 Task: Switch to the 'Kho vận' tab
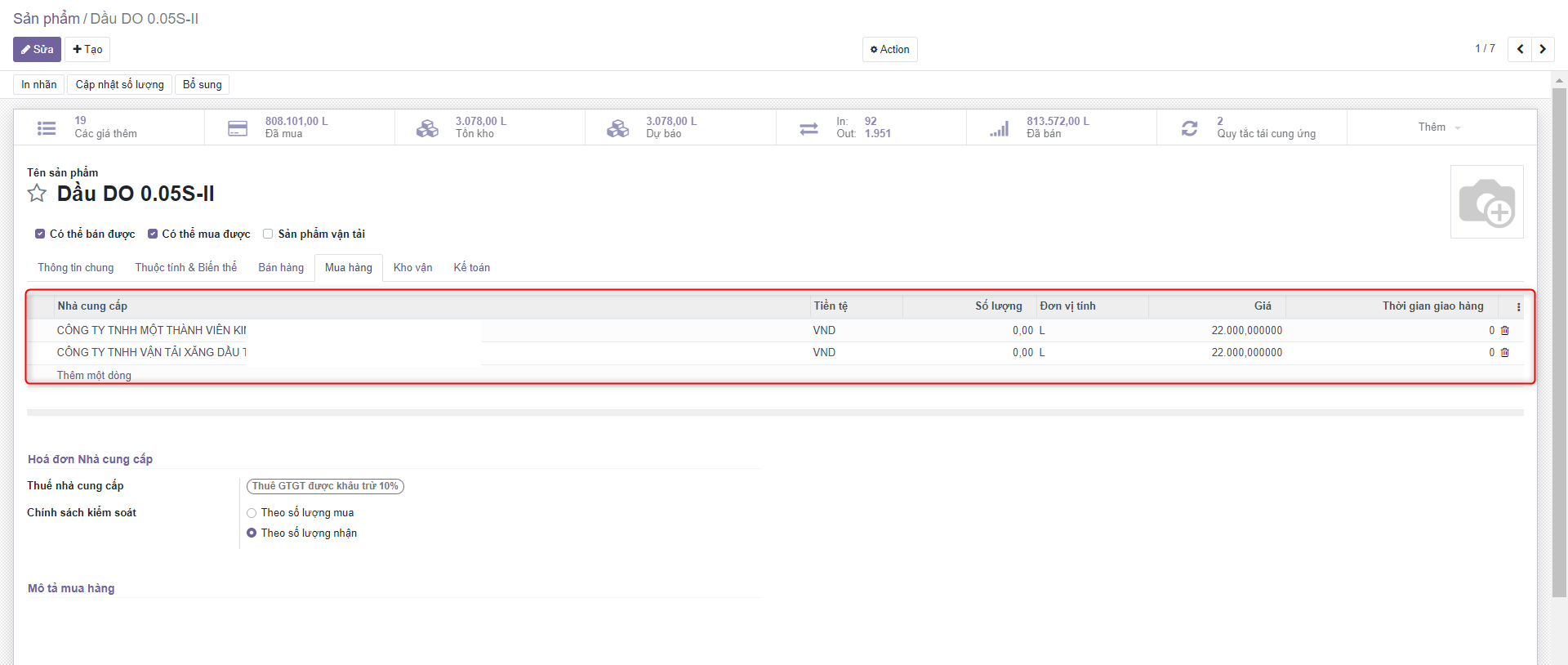pyautogui.click(x=412, y=268)
